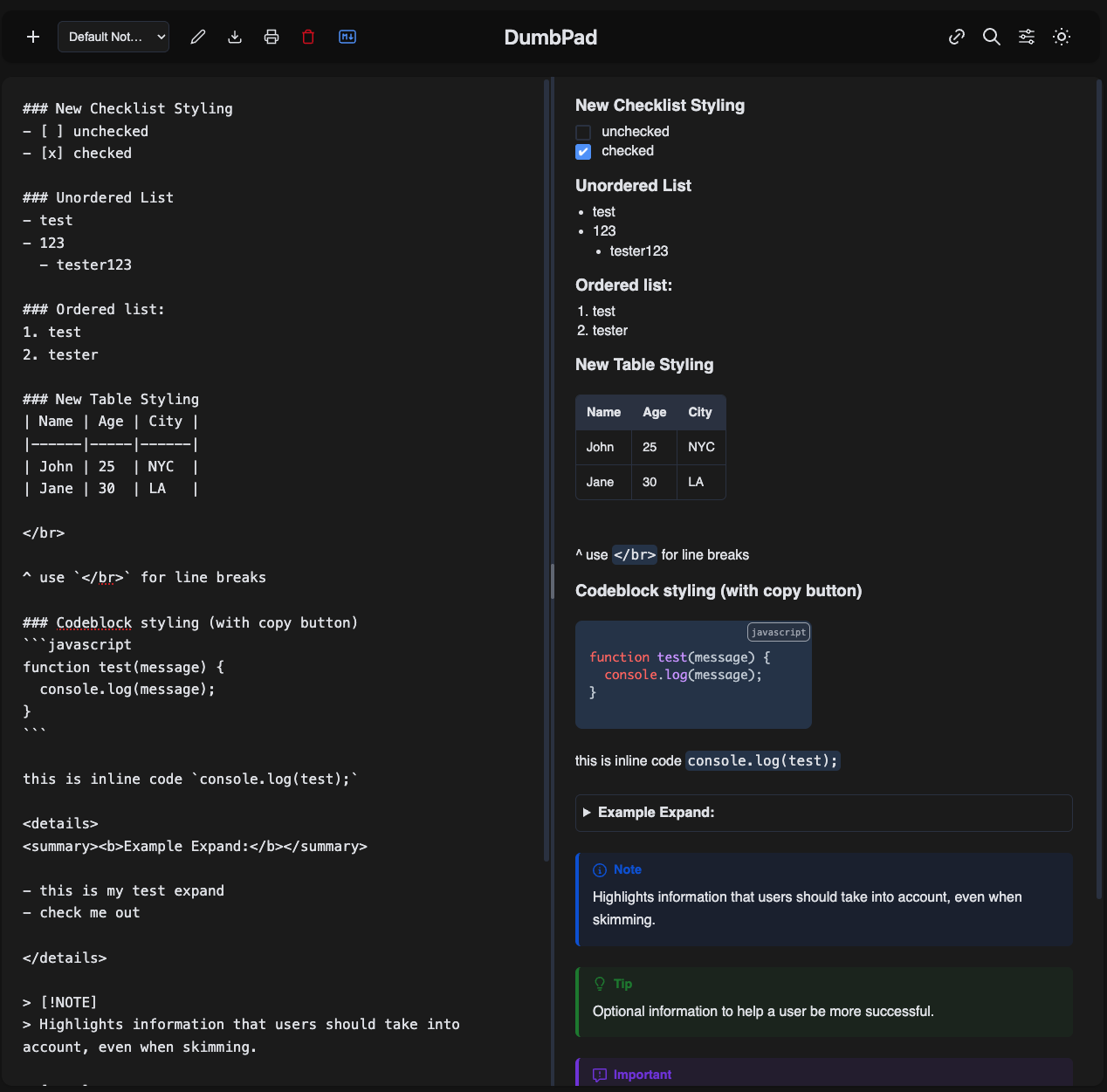
Task: Click the javascript language badge on codeblock
Action: 779,632
